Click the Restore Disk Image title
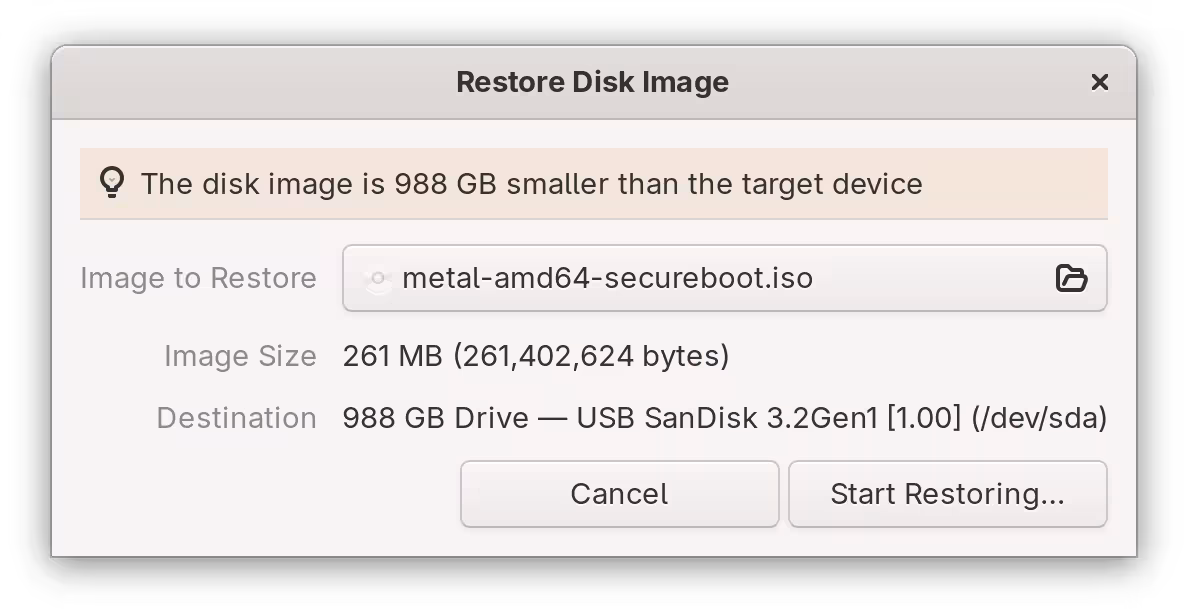The width and height of the screenshot is (1188, 614). (593, 82)
